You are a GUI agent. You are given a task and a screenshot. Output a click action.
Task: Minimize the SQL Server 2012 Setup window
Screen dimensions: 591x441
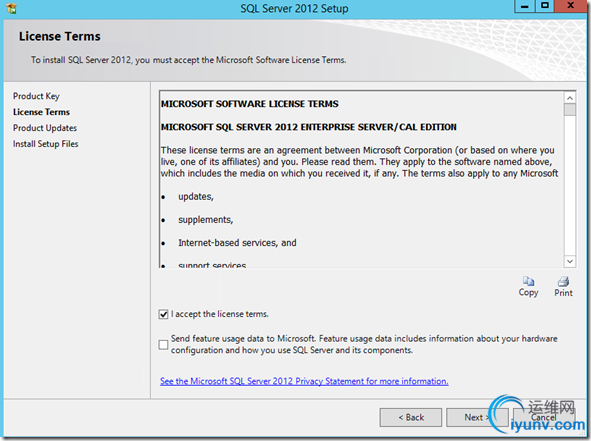click(x=524, y=6)
